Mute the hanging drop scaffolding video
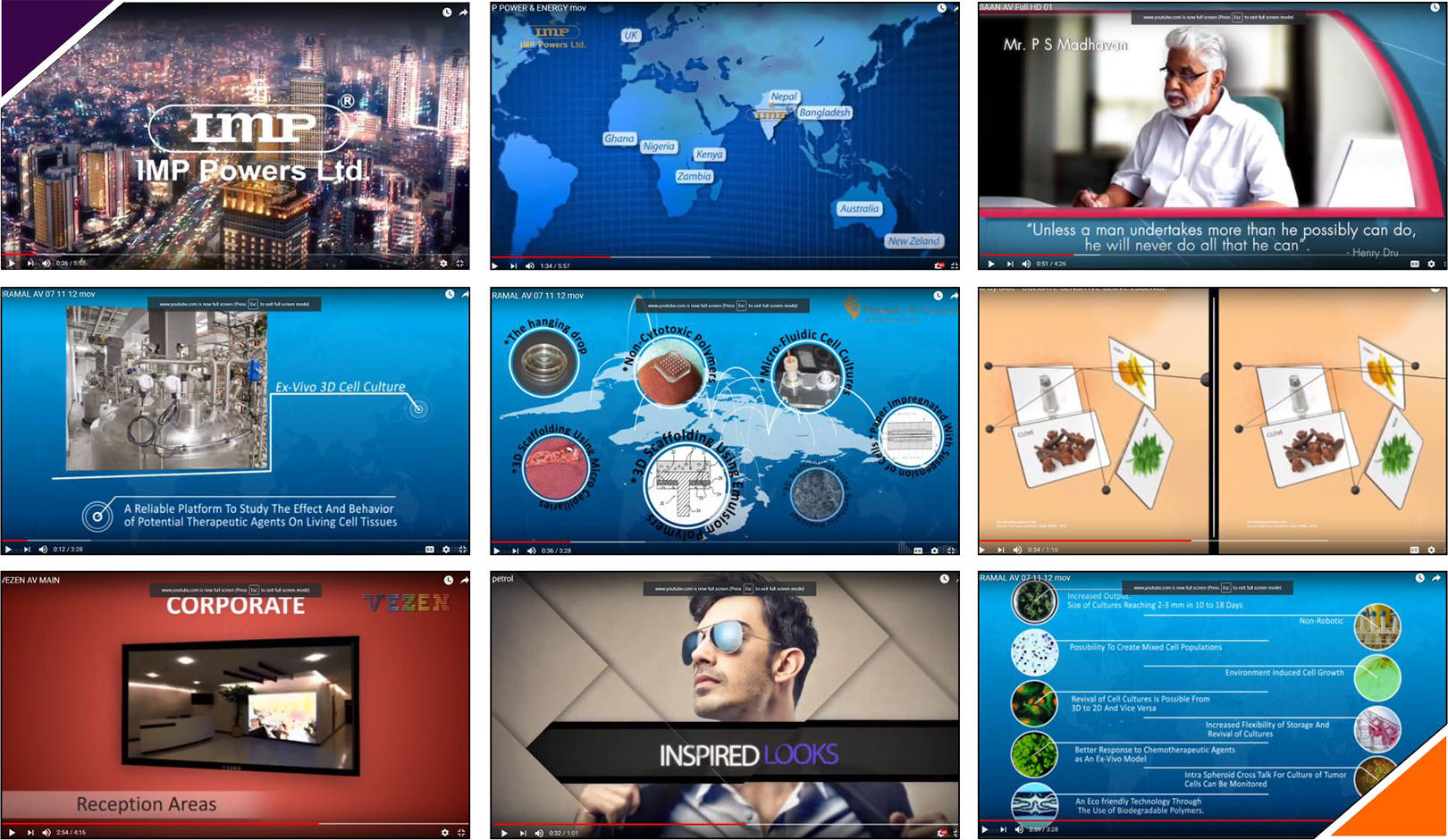Image resolution: width=1448 pixels, height=840 pixels. coord(532,550)
